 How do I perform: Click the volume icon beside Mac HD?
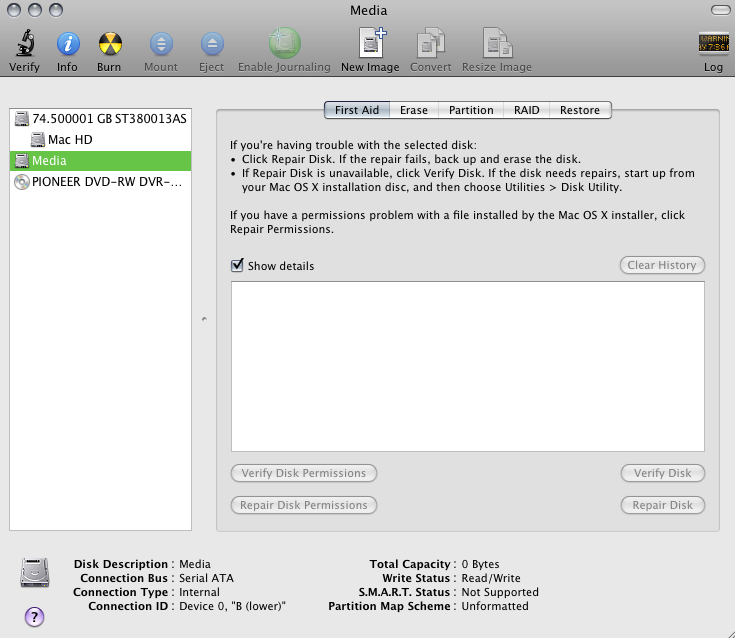(38, 140)
